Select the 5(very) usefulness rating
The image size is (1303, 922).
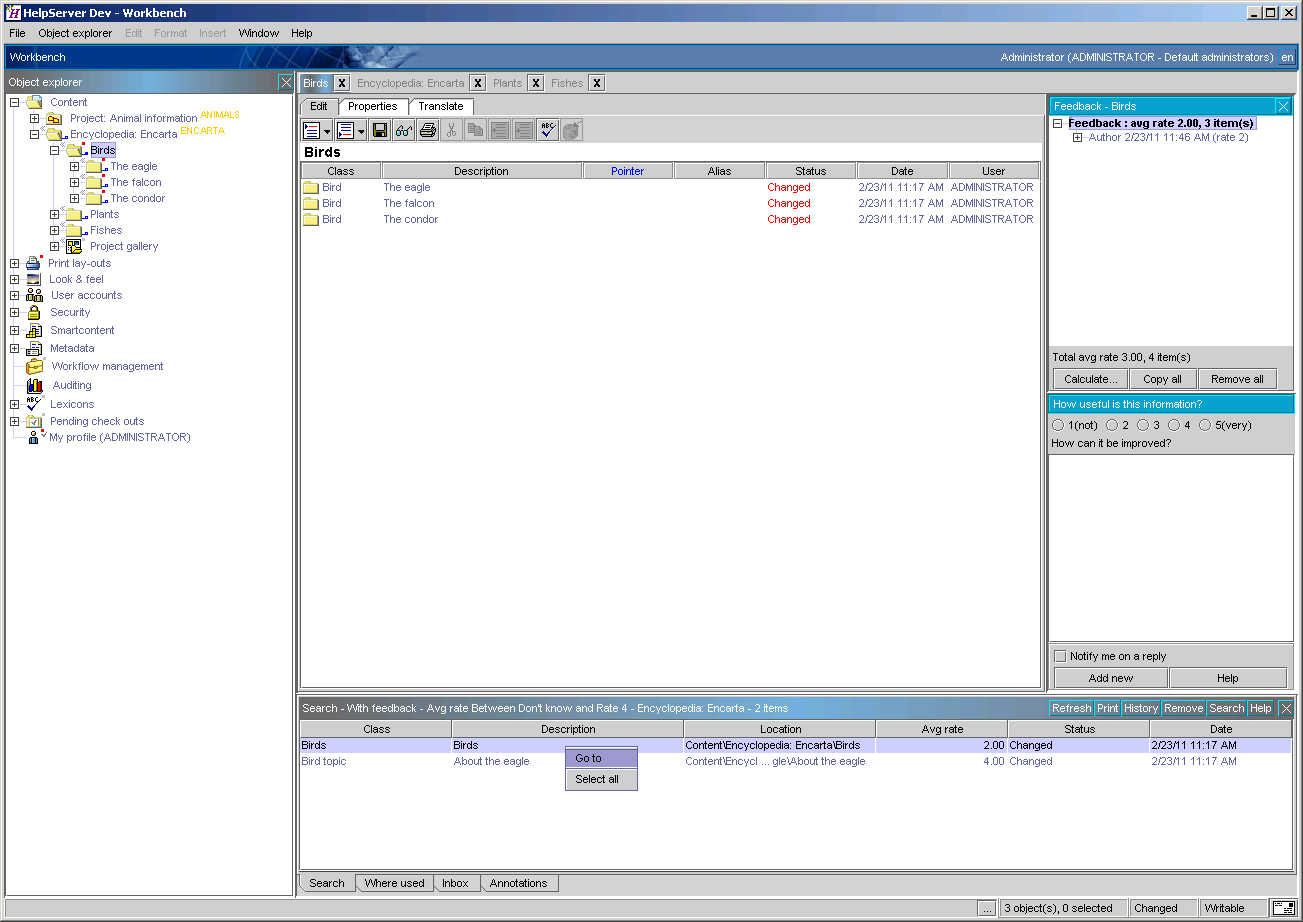pyautogui.click(x=1205, y=426)
